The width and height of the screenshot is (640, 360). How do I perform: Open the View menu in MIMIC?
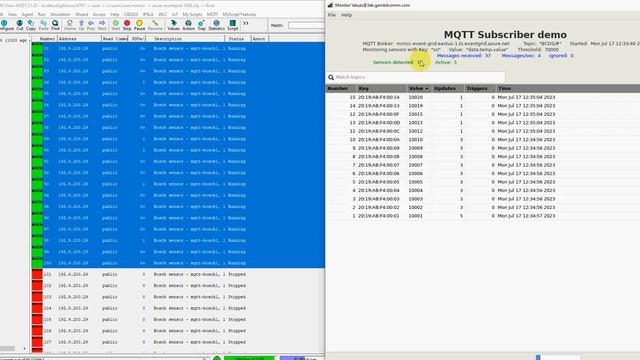point(13,14)
